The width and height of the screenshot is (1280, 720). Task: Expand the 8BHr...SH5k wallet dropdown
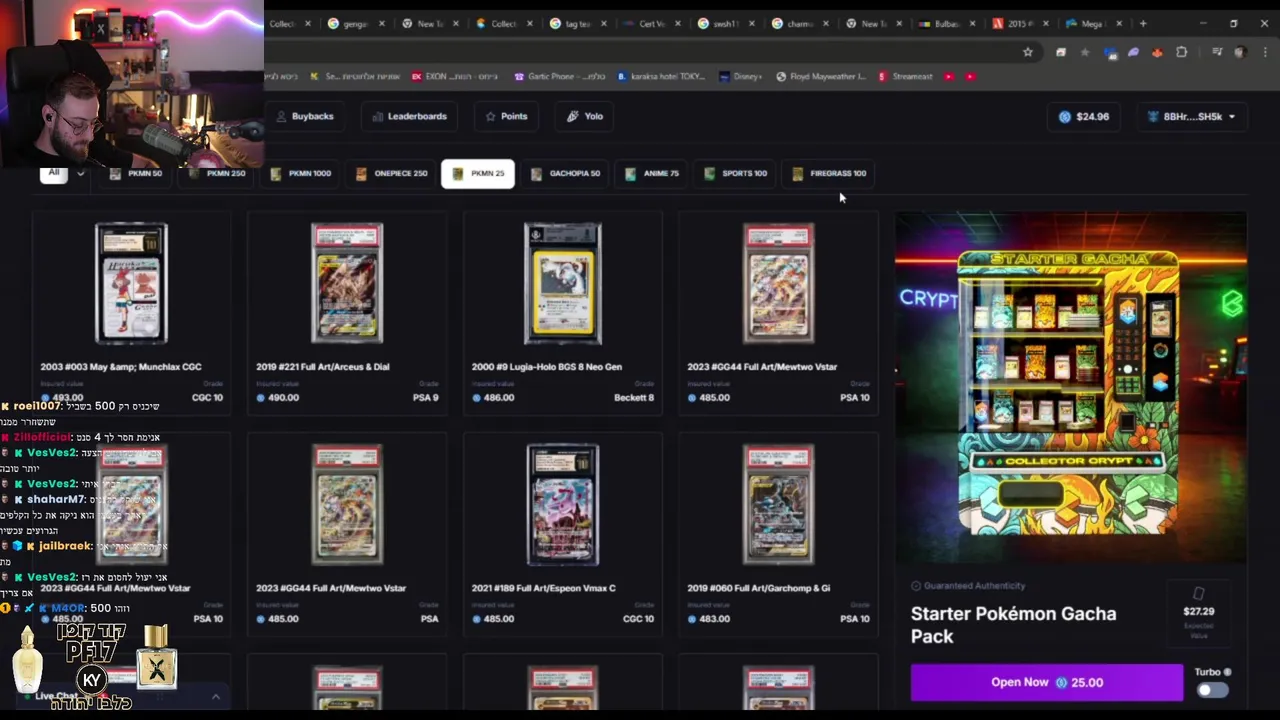[x=1192, y=116]
